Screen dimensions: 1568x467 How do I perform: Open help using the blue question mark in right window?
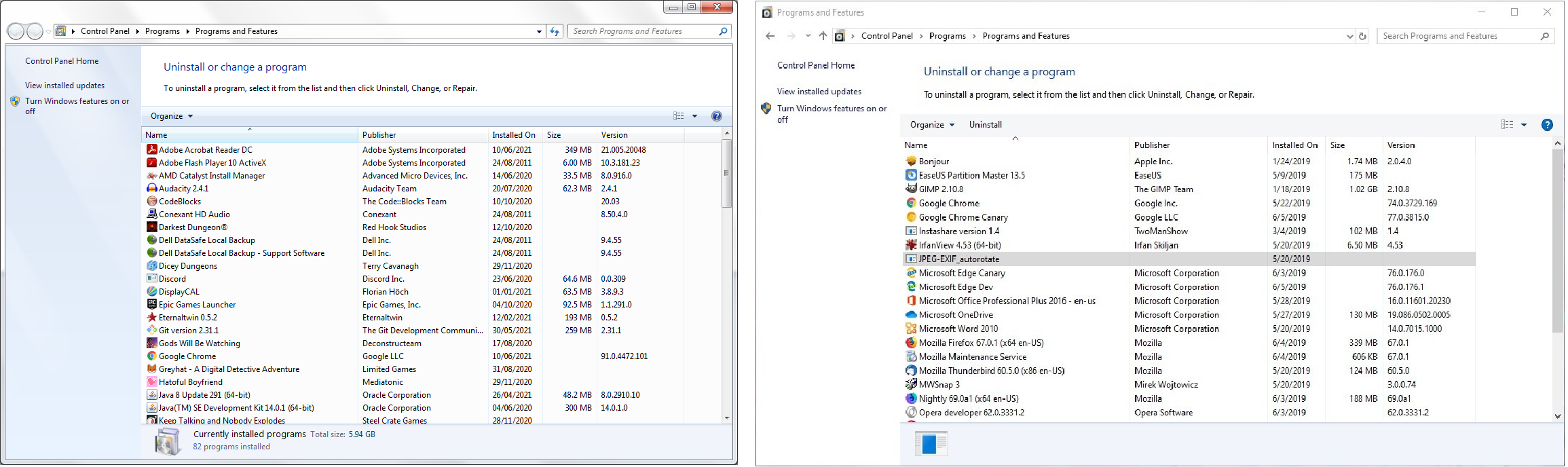click(1547, 125)
